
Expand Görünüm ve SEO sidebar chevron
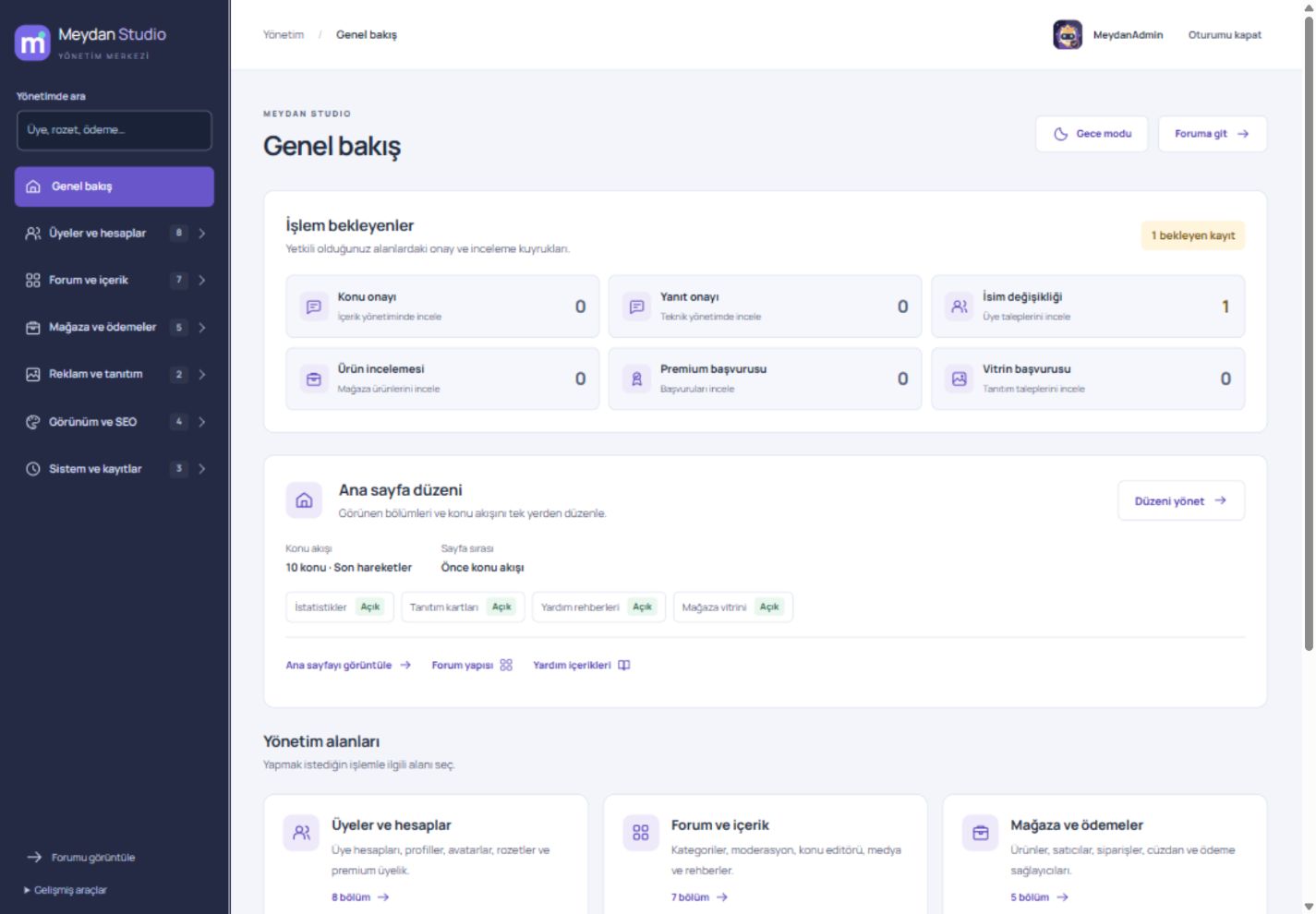pos(201,422)
